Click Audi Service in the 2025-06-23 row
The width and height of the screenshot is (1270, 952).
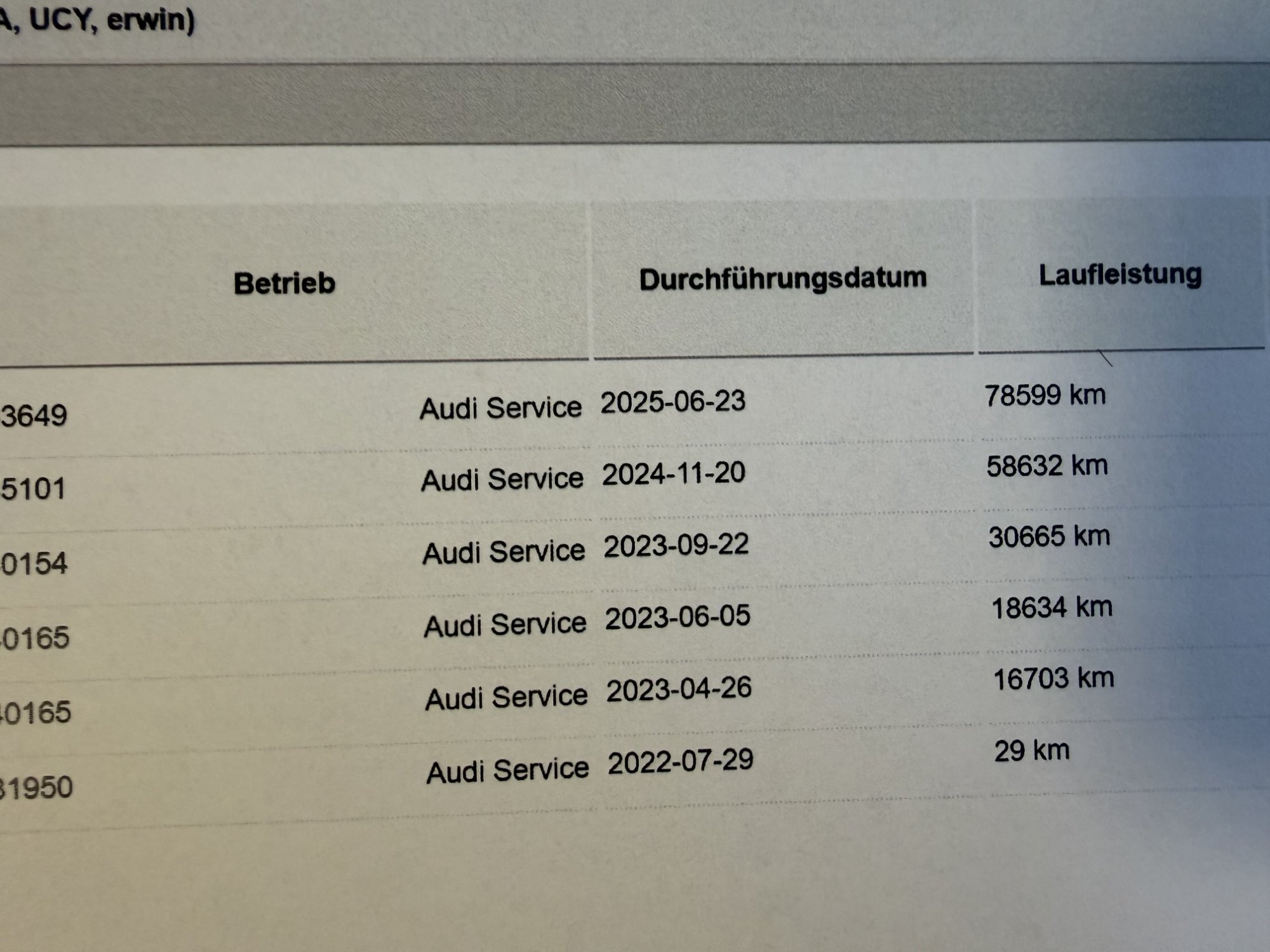[500, 408]
